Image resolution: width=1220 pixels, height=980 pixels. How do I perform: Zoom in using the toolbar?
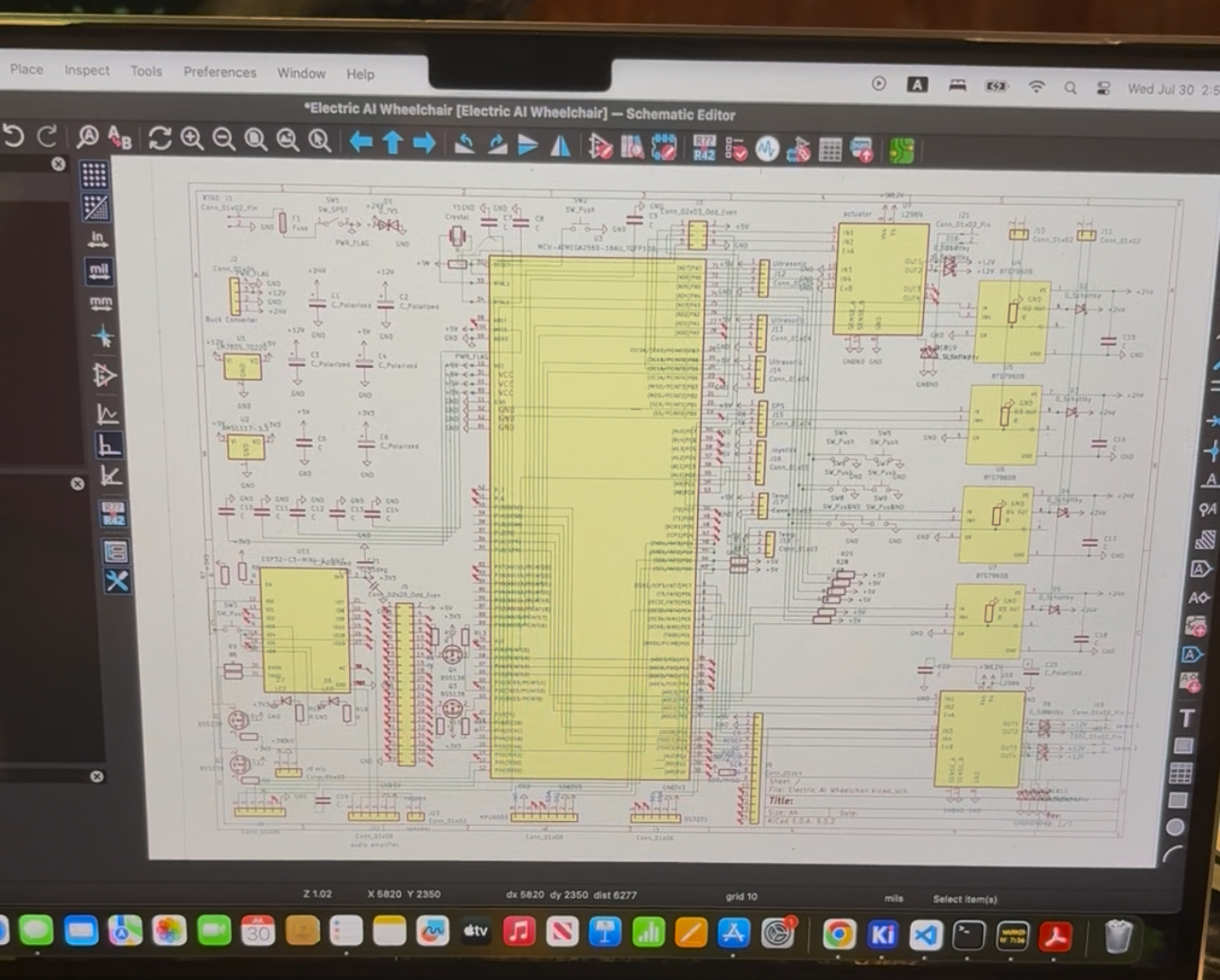pos(192,139)
